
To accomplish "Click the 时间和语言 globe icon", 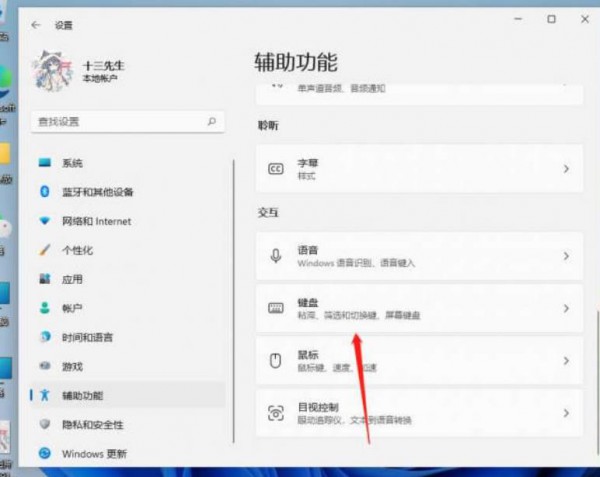I will point(45,337).
